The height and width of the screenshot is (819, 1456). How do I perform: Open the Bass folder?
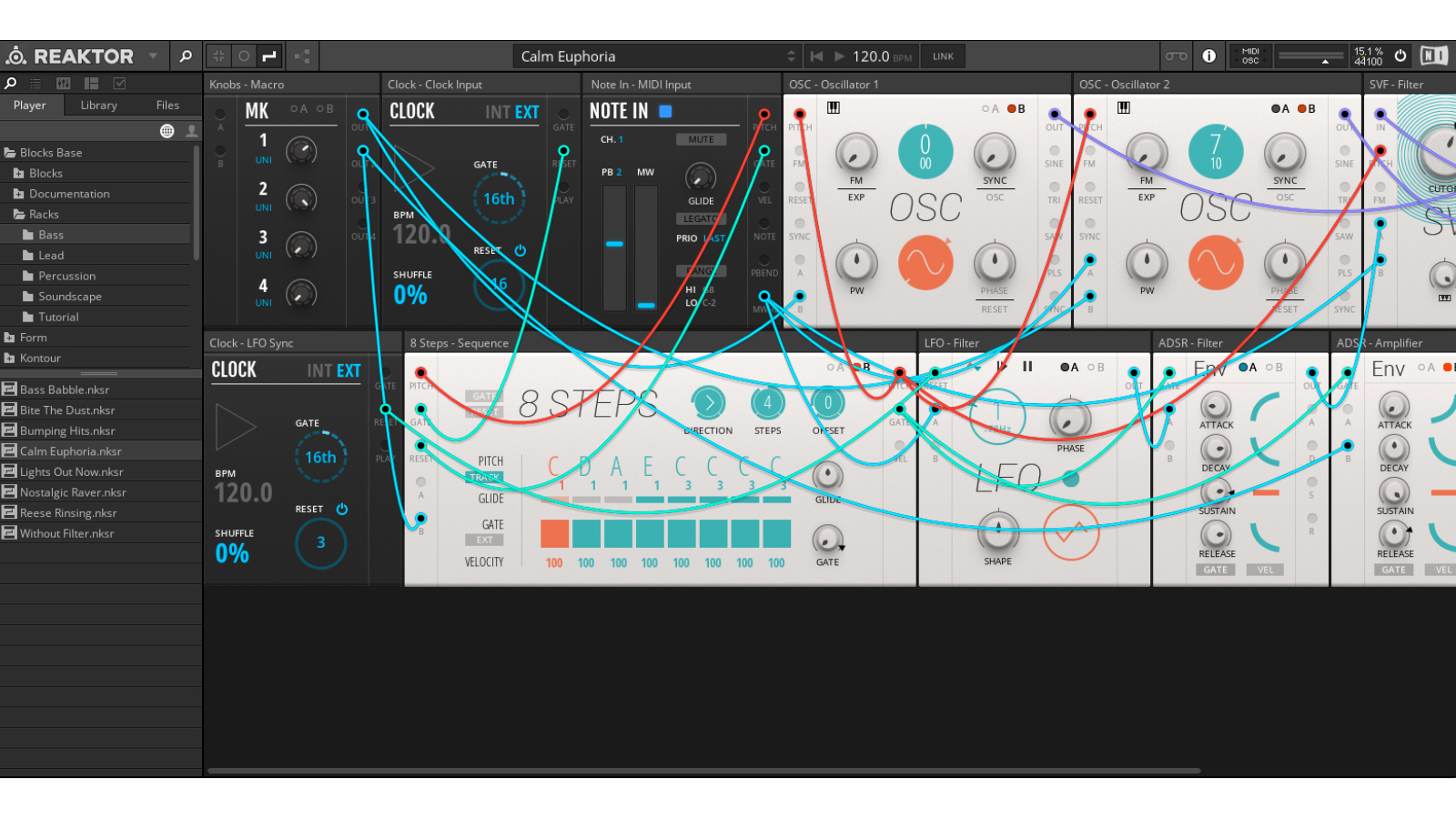click(96, 235)
